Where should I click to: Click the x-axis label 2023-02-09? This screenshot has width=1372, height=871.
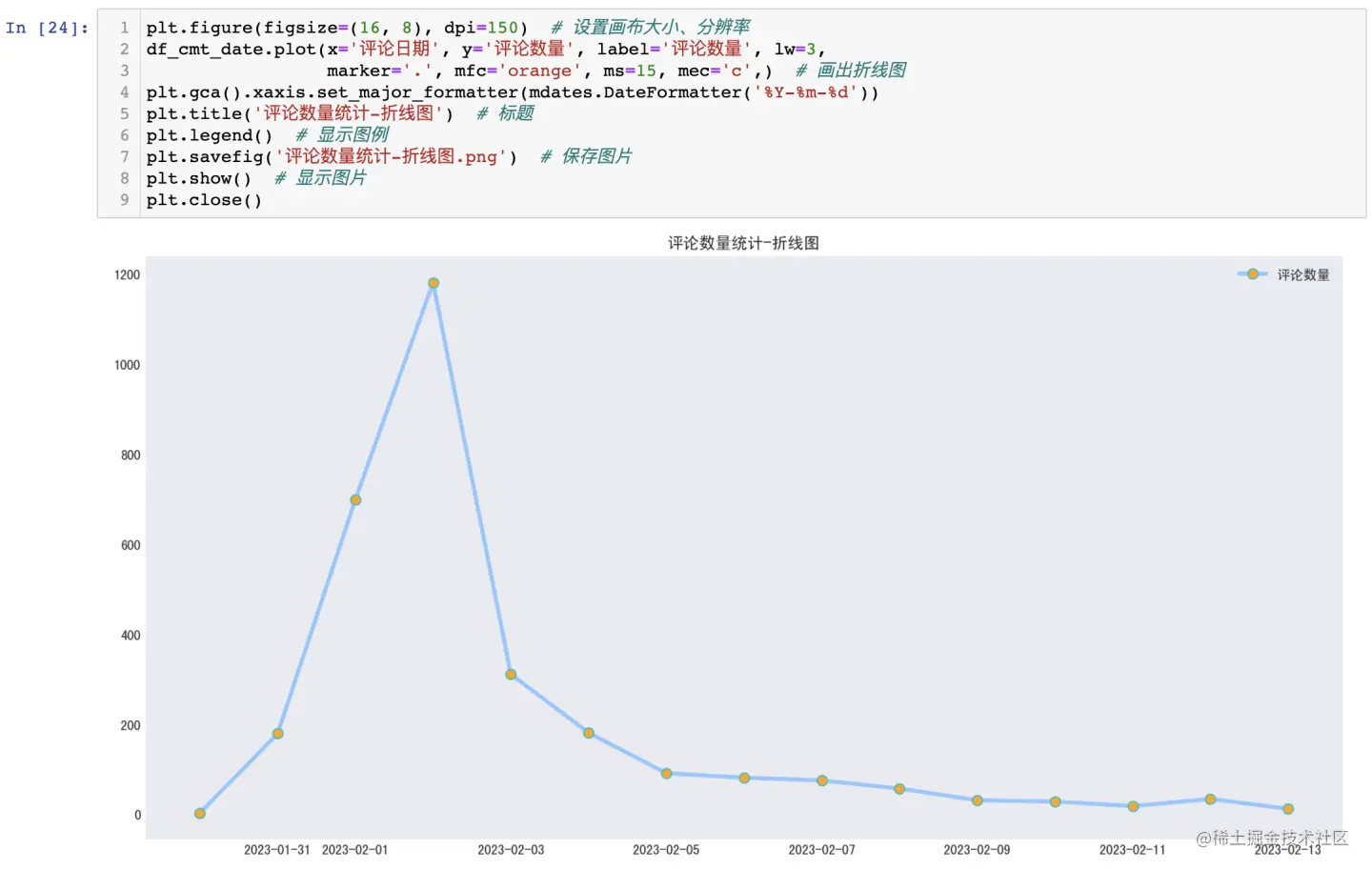[977, 850]
